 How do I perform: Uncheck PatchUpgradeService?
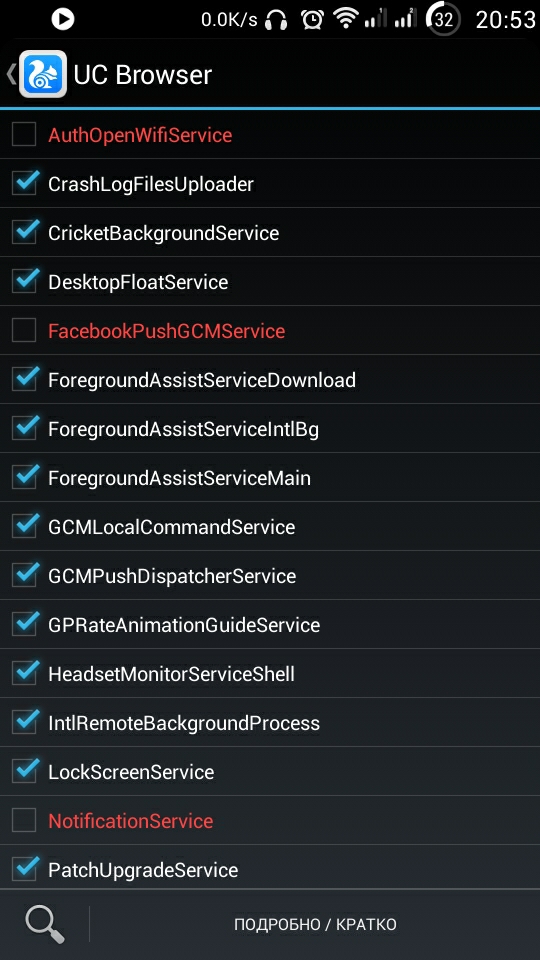coord(24,869)
